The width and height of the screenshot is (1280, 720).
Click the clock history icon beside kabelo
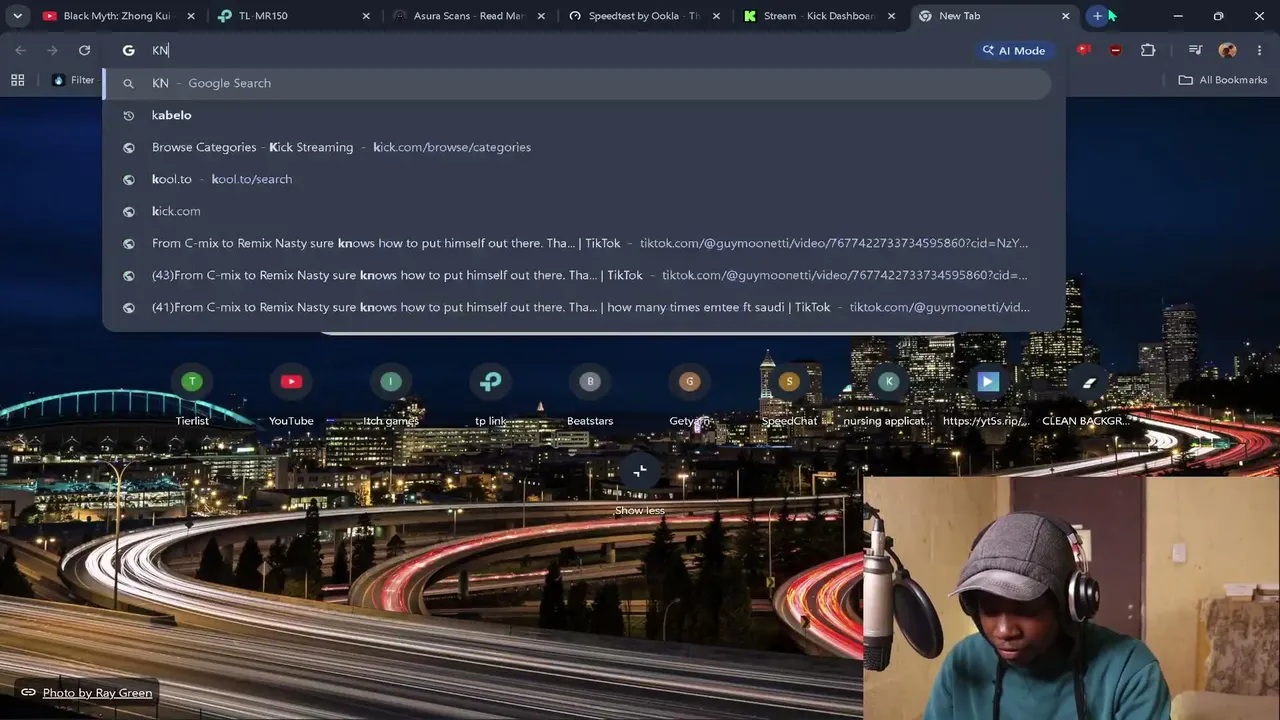tap(128, 115)
